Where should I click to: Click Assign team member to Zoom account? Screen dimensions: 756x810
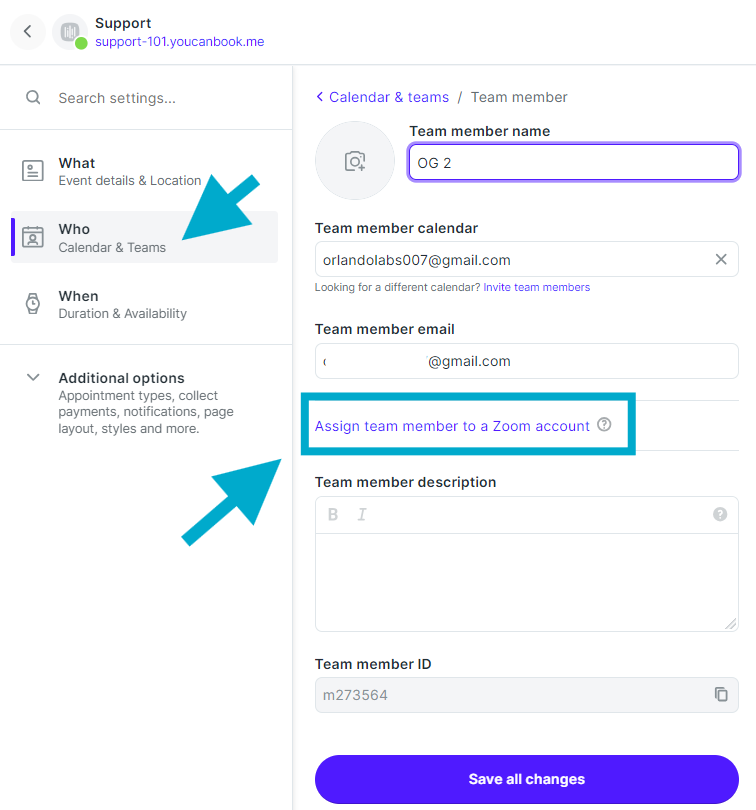(452, 426)
